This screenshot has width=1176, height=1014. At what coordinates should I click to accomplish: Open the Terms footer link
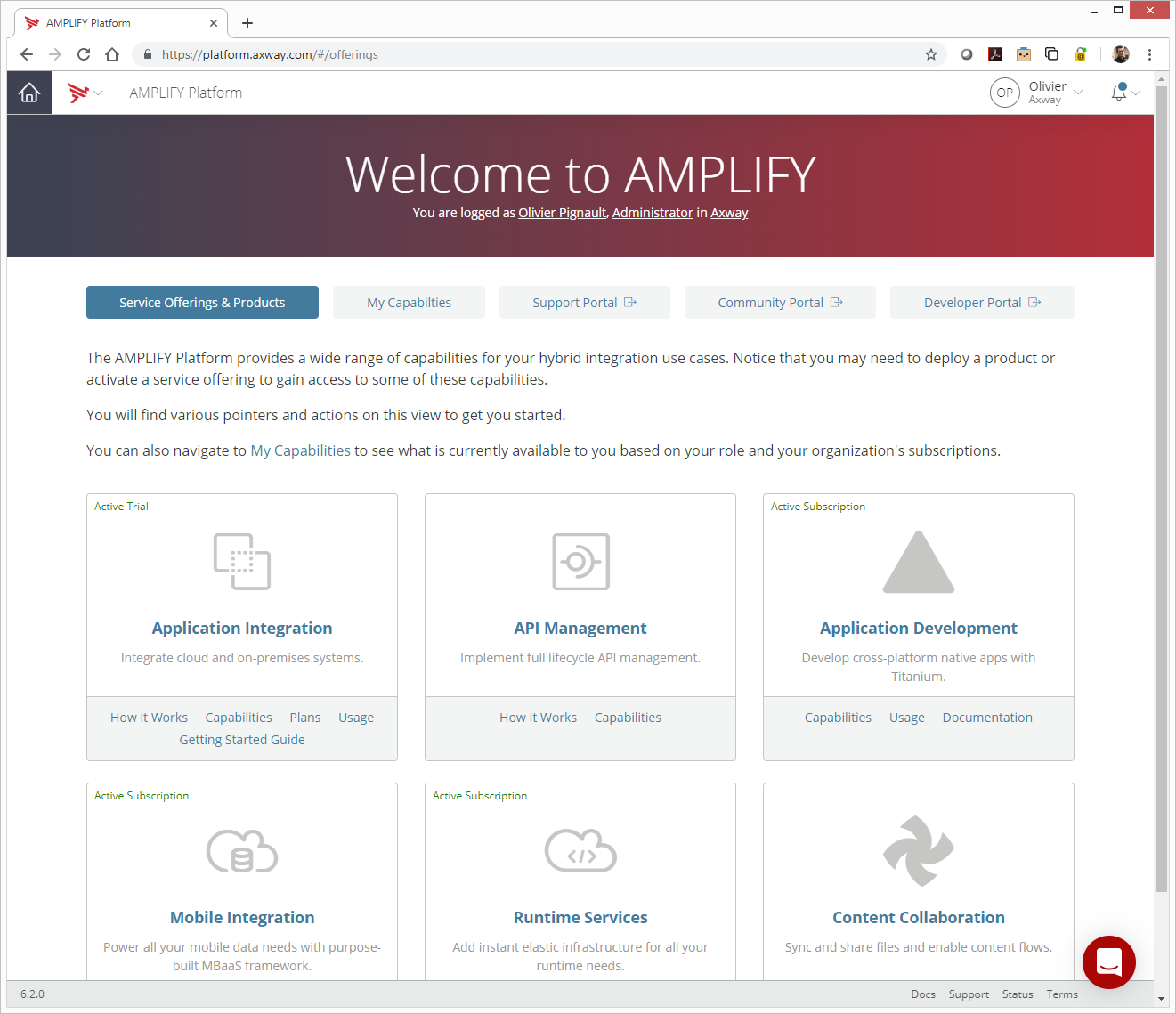[1062, 994]
